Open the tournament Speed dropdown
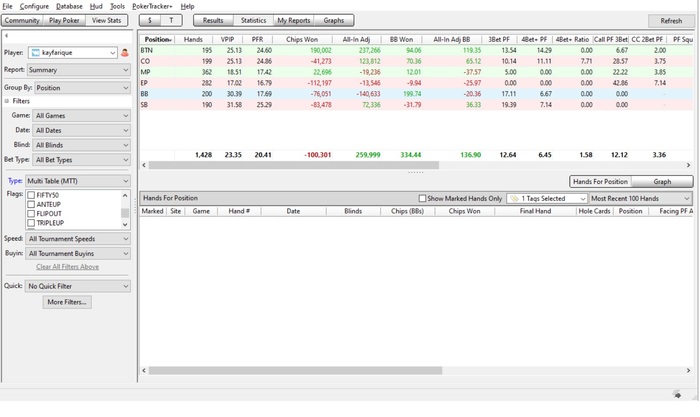700x417 pixels. 78,239
